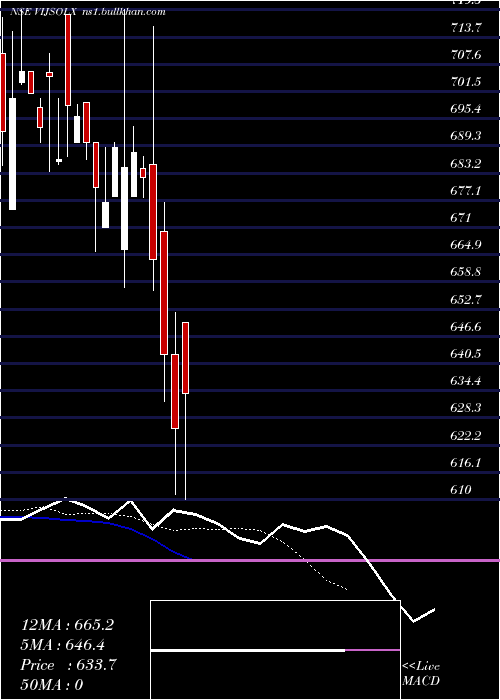Screen dimensions: 500x700
Task: Click the last red candlestick near 646.6
Action: tap(185, 358)
